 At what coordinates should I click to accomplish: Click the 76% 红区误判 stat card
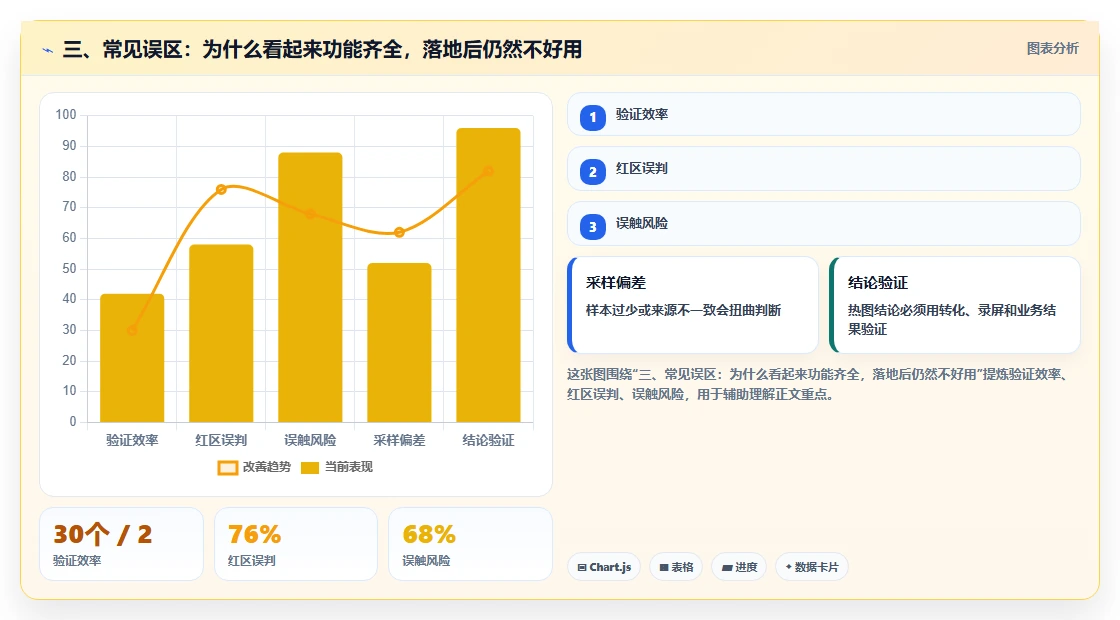point(296,544)
